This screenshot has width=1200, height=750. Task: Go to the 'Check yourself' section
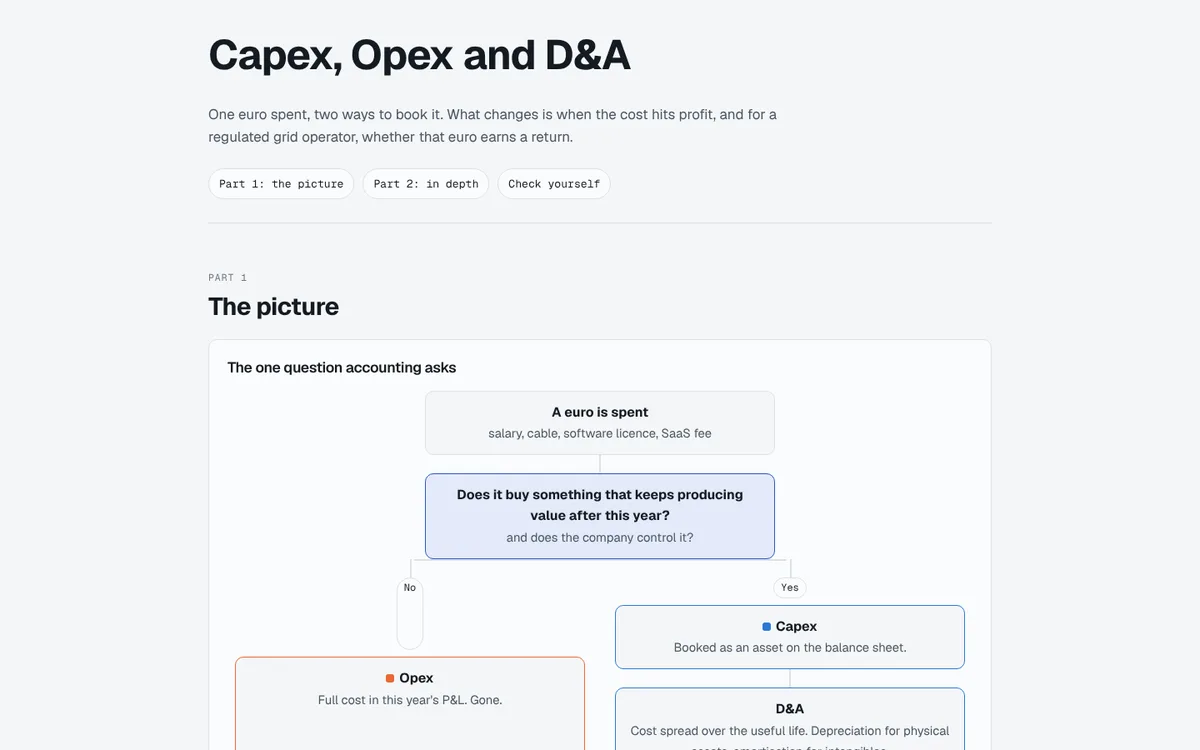554,184
